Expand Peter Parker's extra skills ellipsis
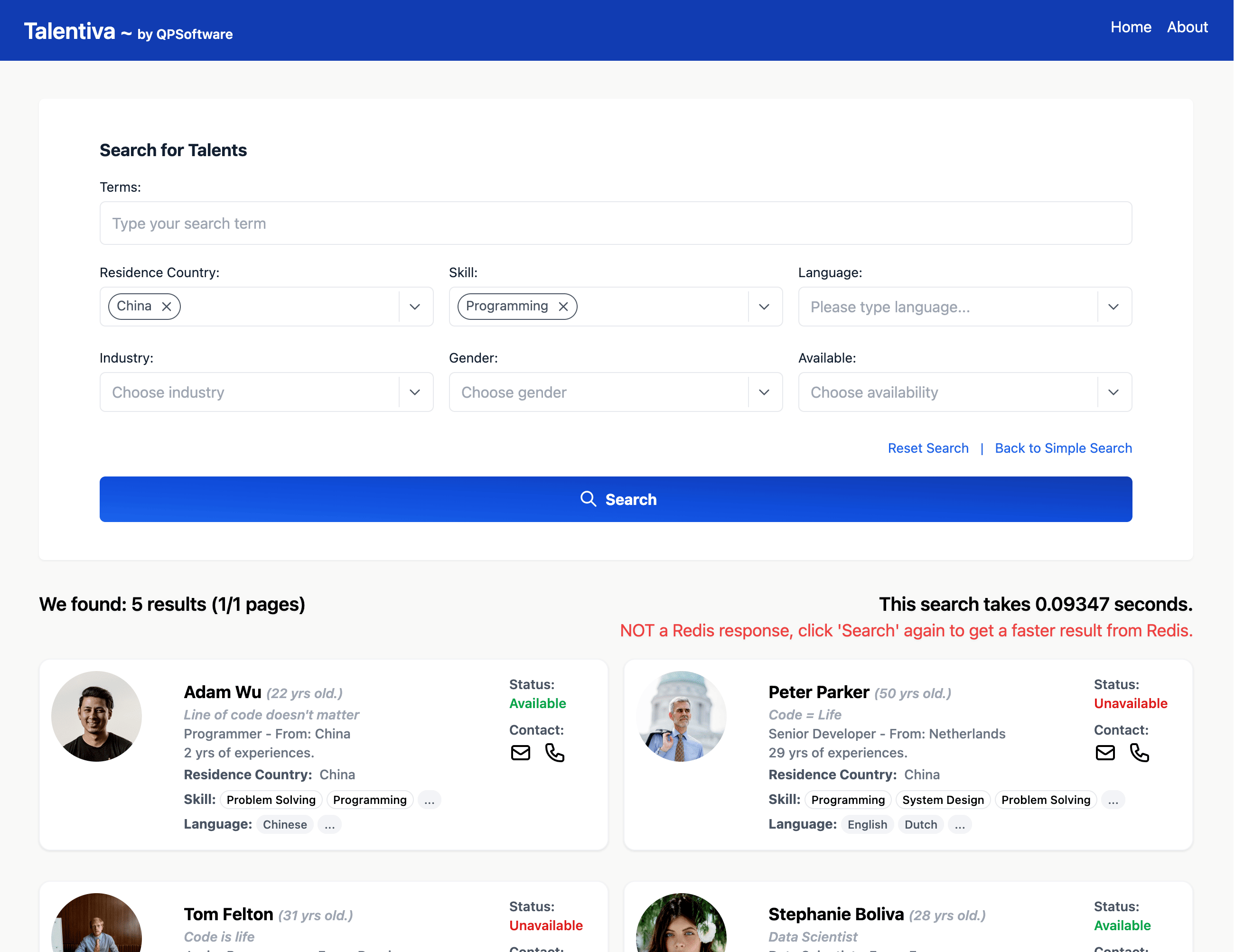1235x952 pixels. [x=1113, y=800]
